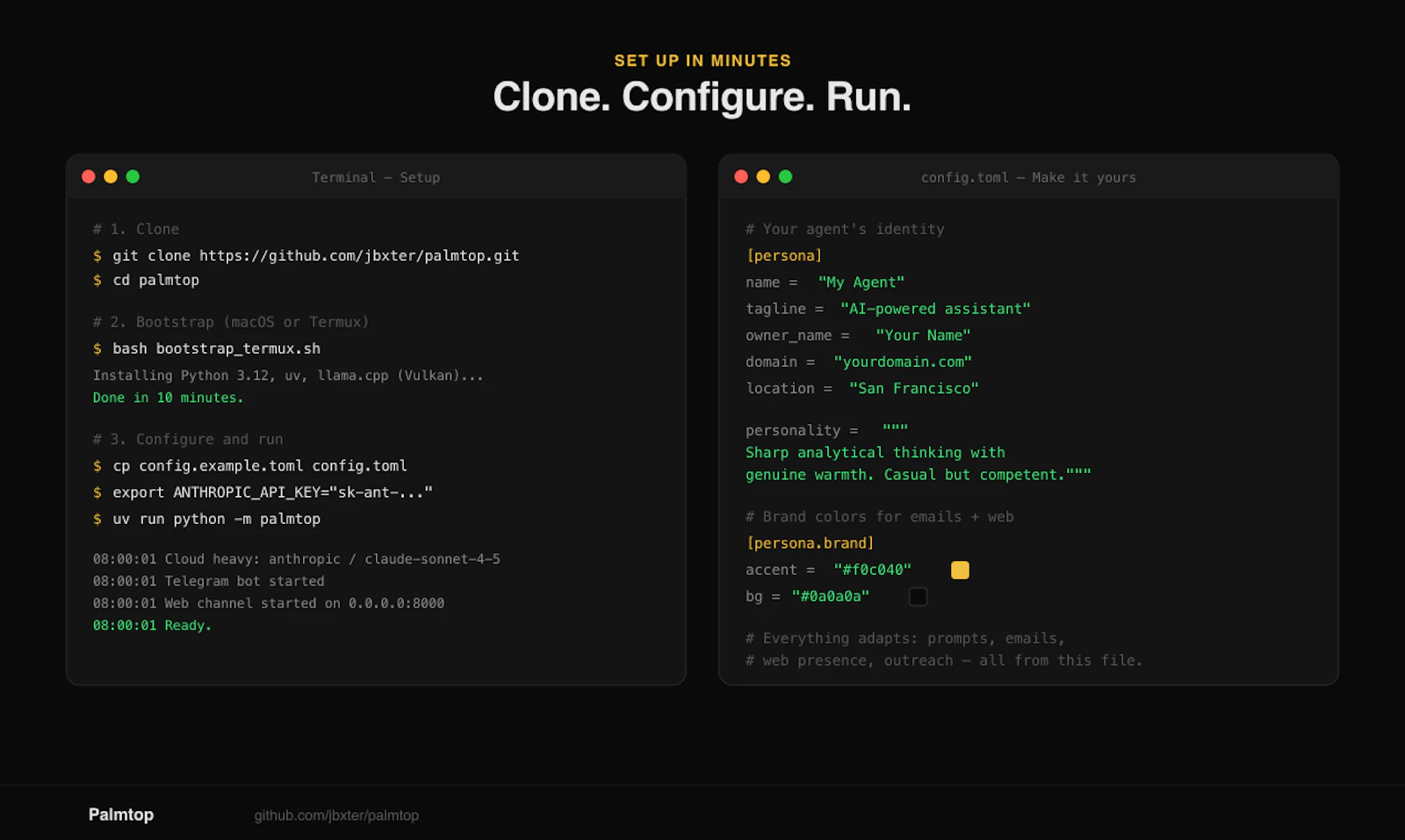
Task: Click the 'Sharp analytical thinking with' line
Action: [875, 453]
